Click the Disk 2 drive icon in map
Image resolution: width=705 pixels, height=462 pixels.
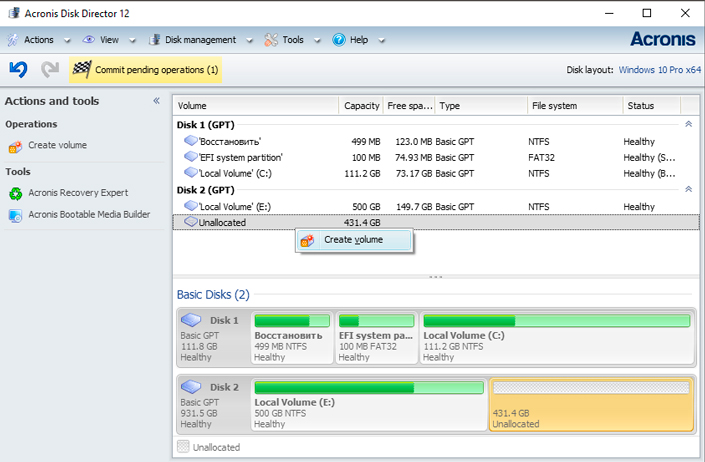[191, 386]
